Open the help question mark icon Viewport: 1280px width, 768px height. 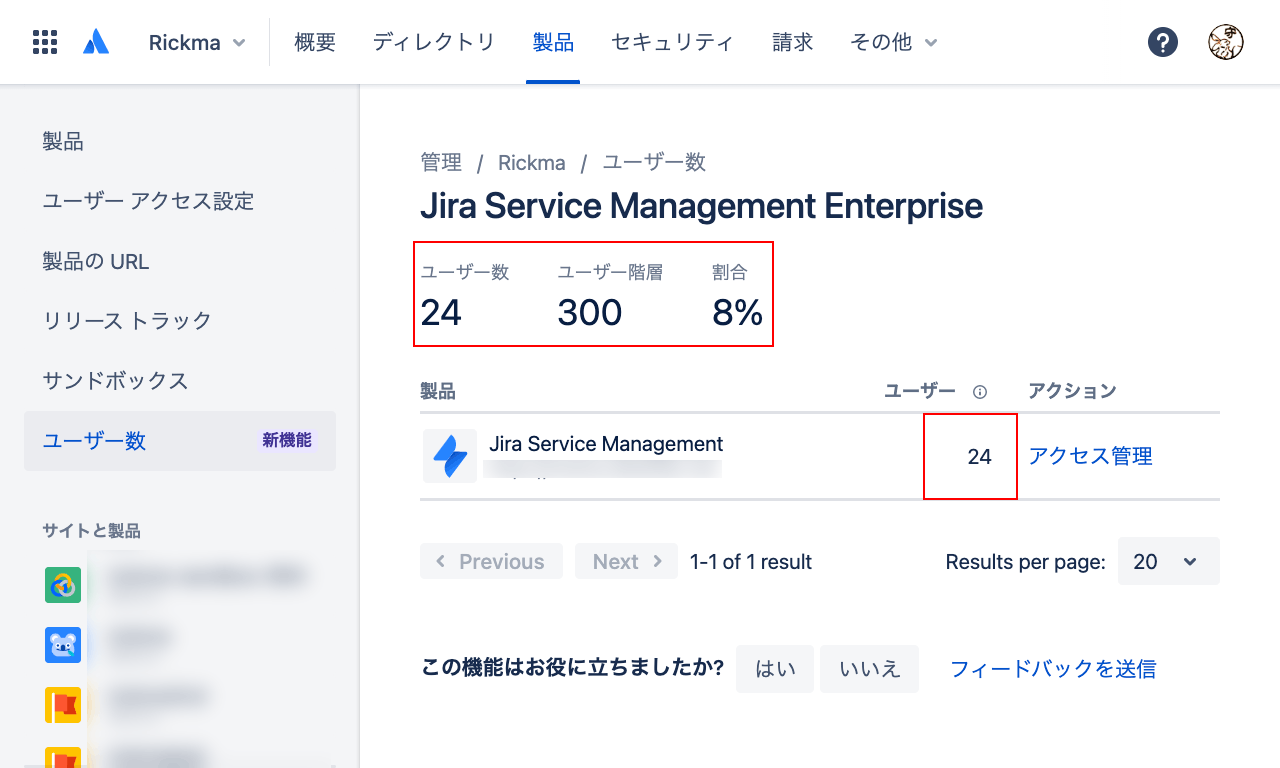click(x=1163, y=42)
